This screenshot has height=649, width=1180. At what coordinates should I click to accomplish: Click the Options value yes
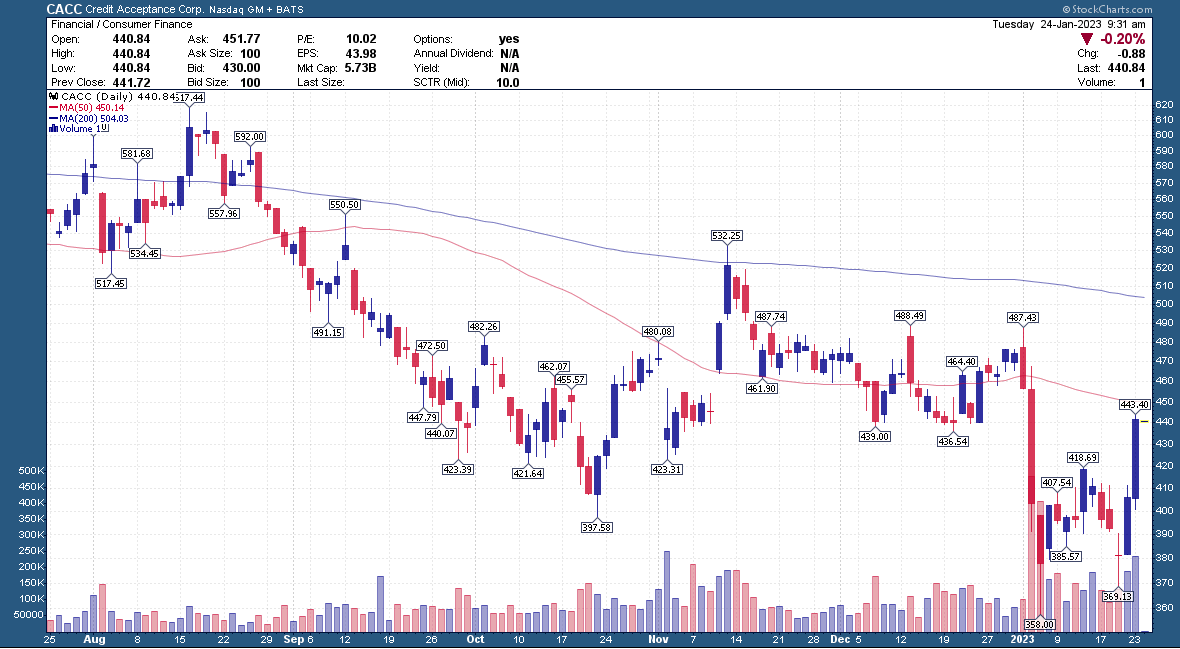509,39
